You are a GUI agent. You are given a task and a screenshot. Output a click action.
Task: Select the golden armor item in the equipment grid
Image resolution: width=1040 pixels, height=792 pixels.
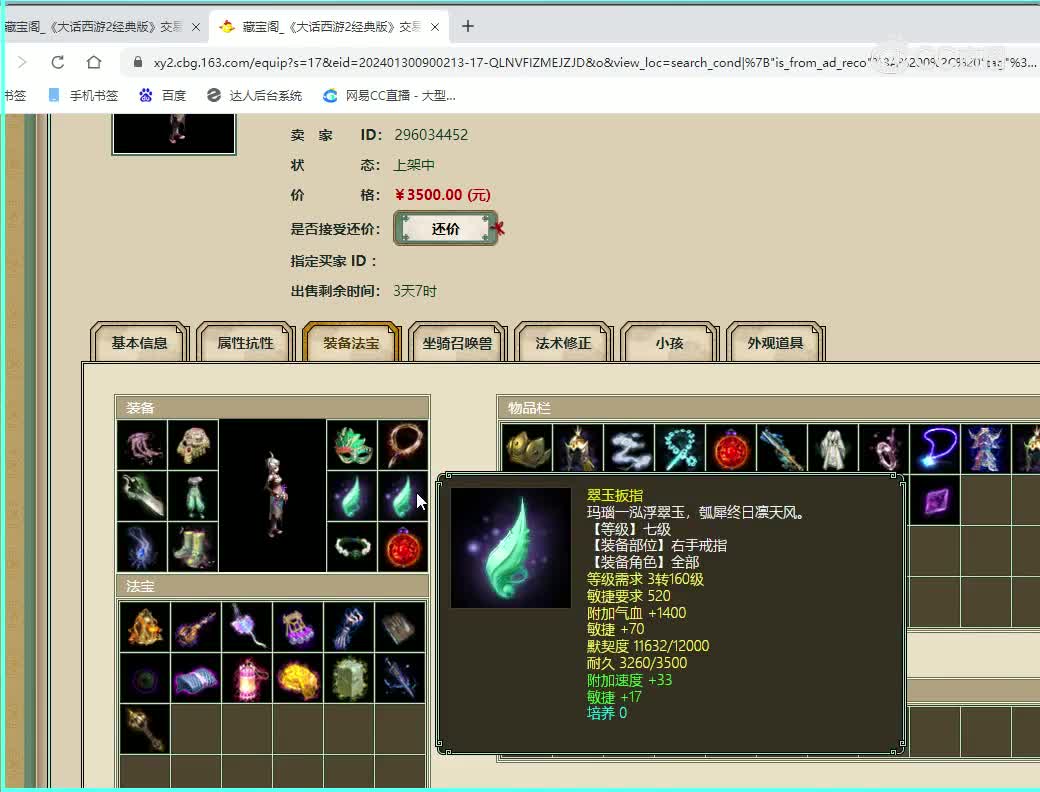pyautogui.click(x=193, y=445)
